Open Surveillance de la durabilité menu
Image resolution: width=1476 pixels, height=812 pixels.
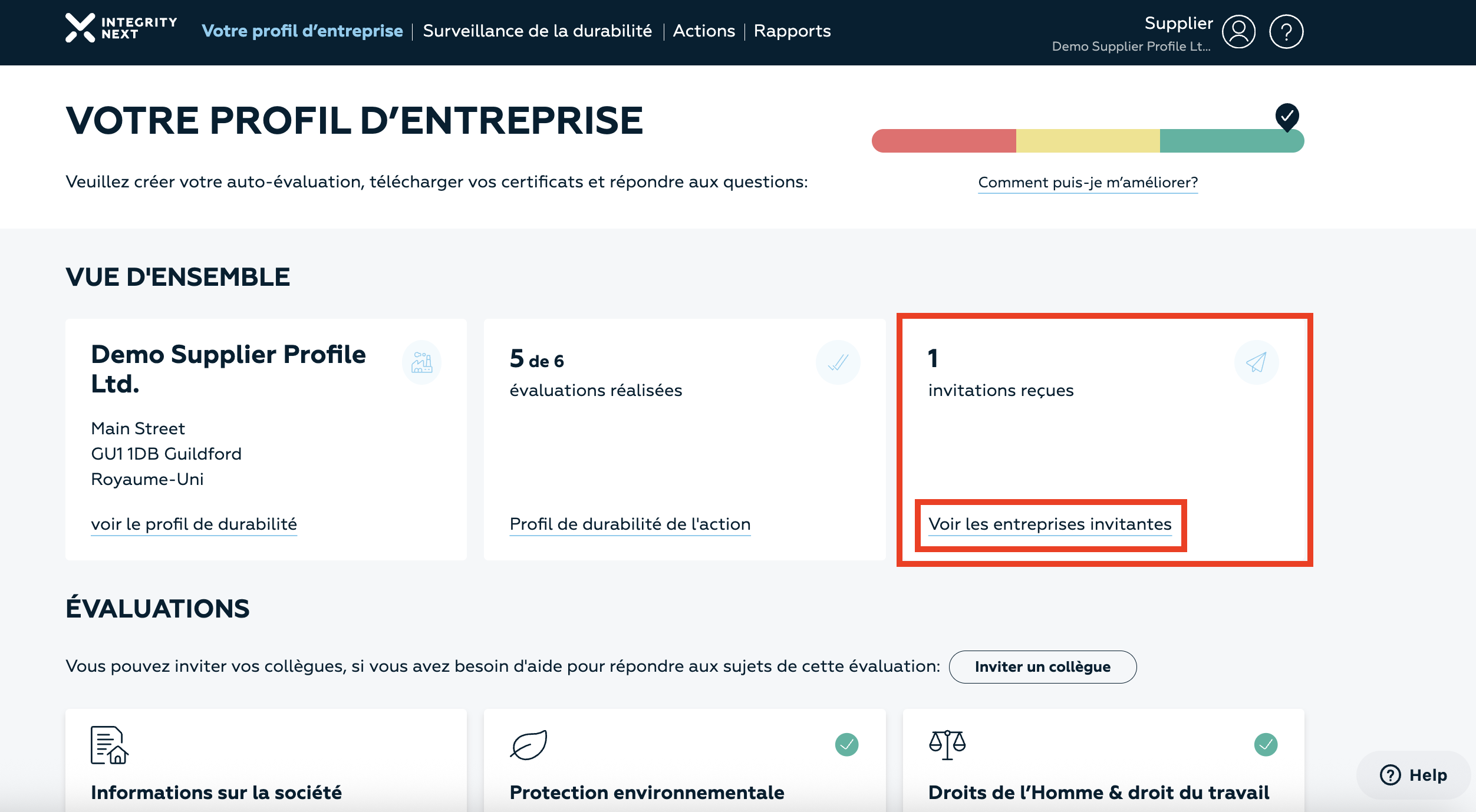tap(537, 31)
